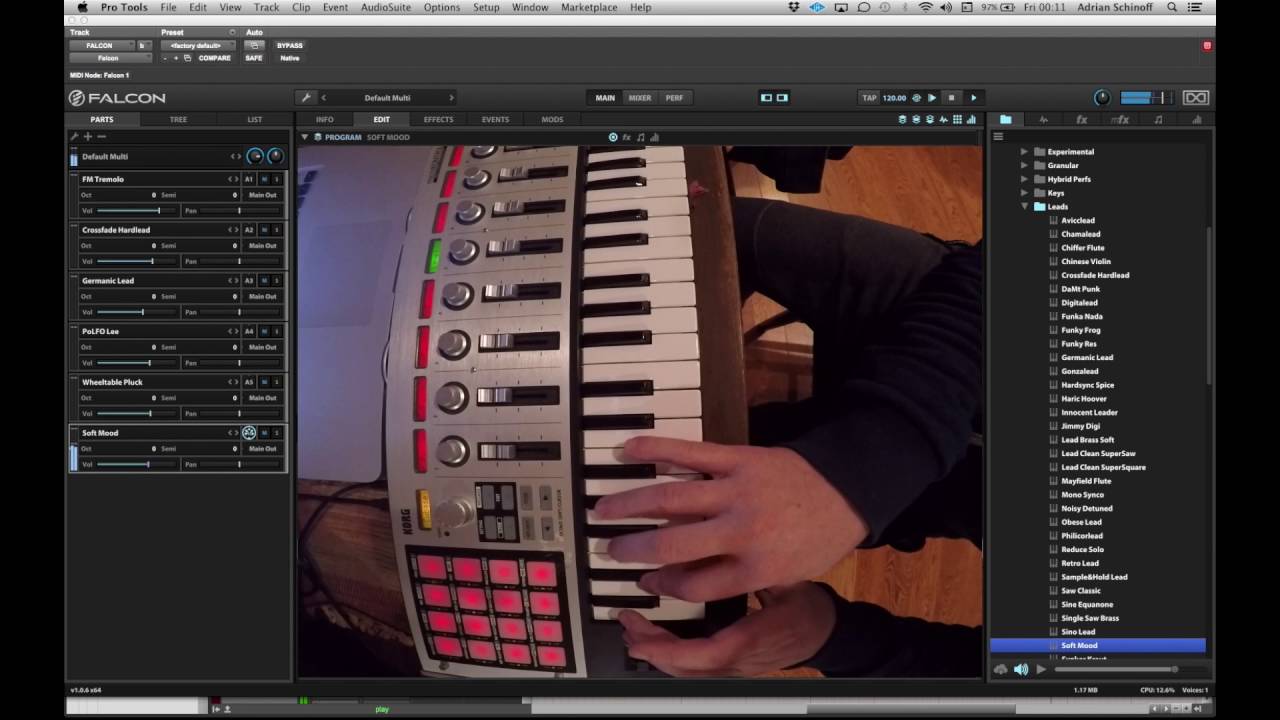Click the tempo sync icon next to 120.00
The image size is (1280, 720).
point(916,97)
